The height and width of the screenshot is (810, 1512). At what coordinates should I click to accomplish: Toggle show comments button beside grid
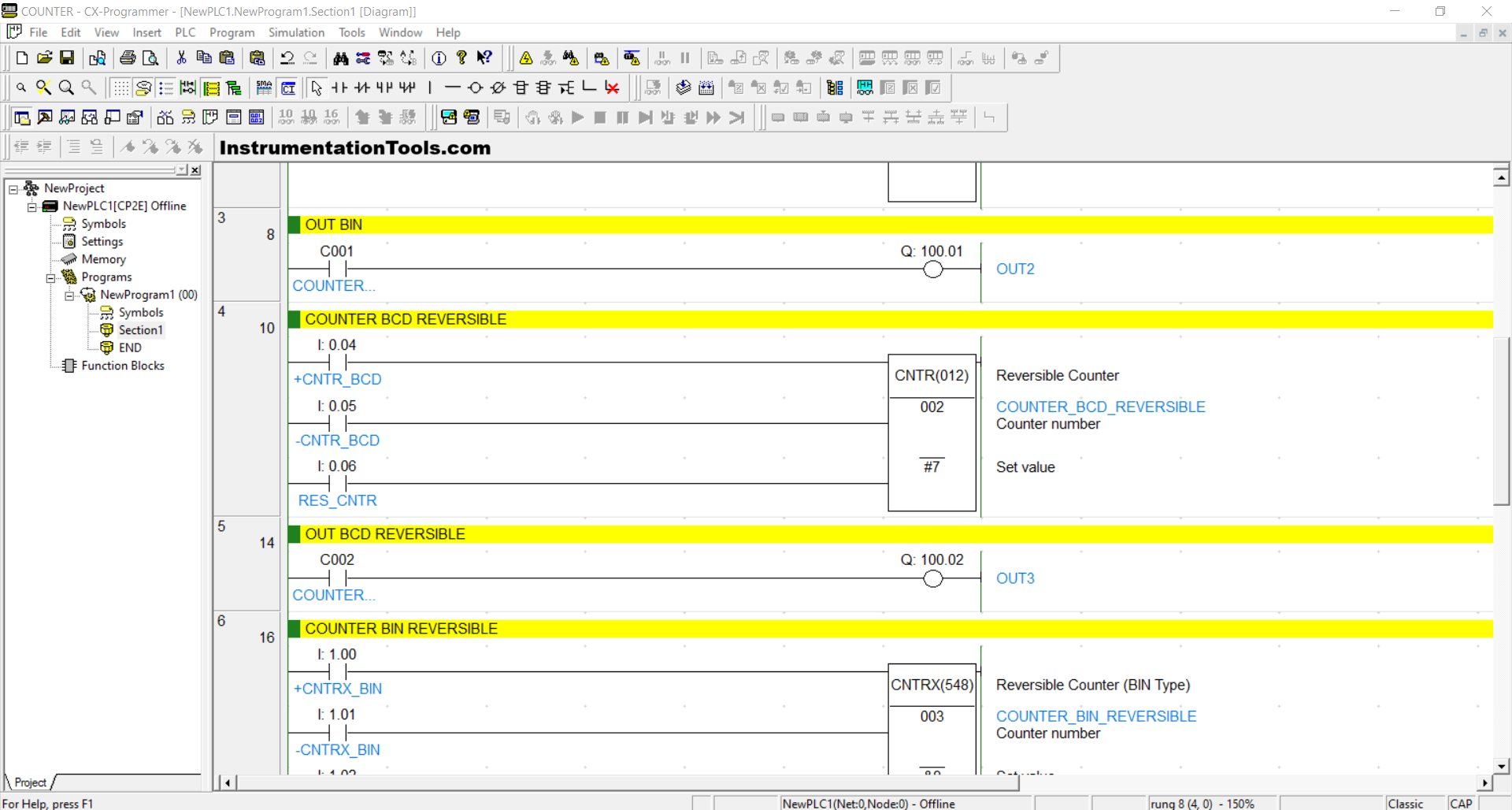click(x=143, y=87)
